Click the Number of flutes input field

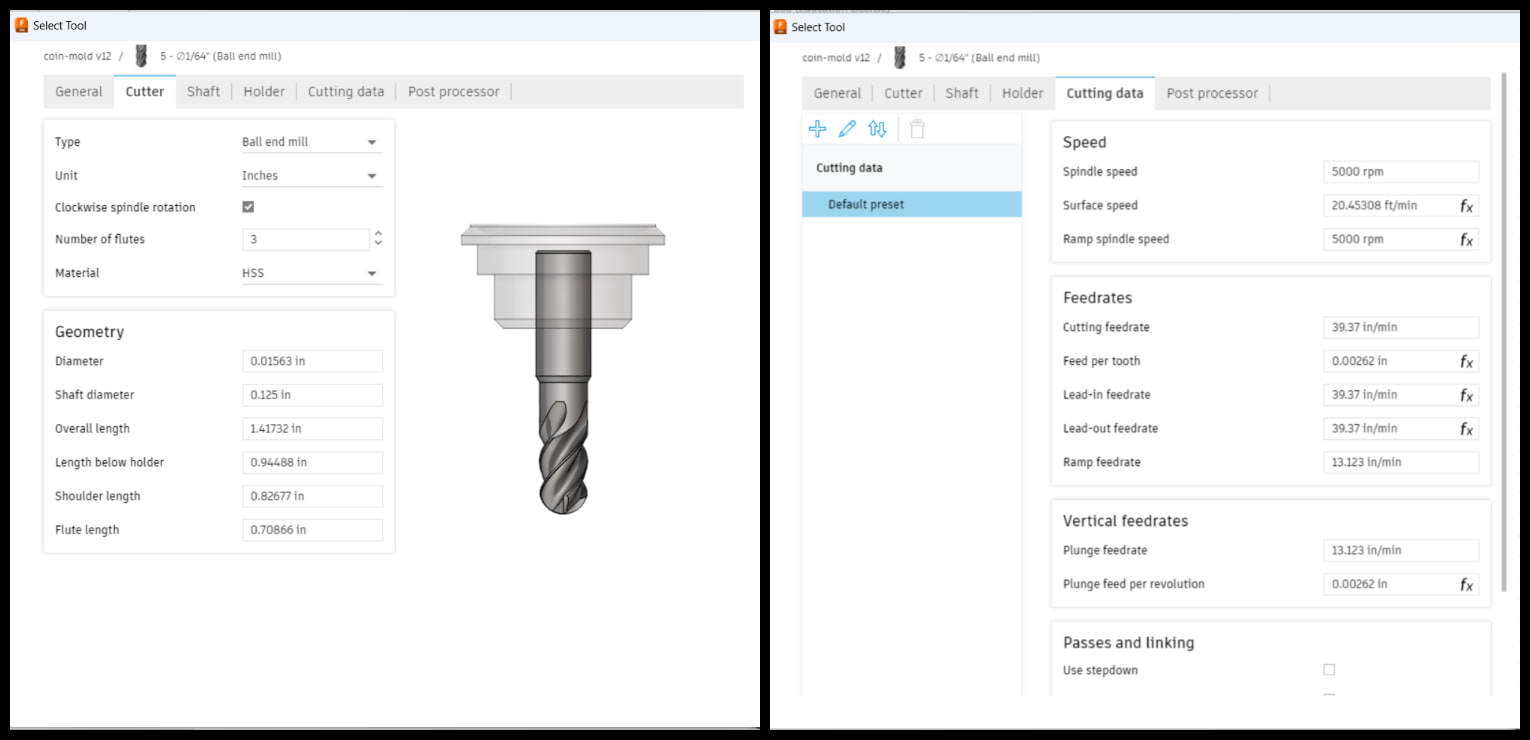click(306, 240)
